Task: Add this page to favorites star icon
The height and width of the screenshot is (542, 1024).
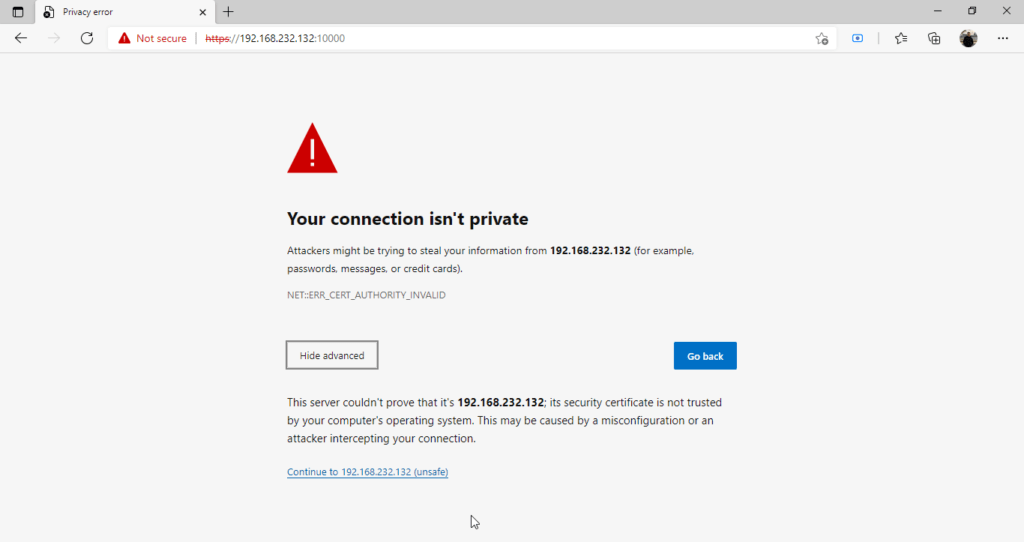Action: tap(822, 39)
